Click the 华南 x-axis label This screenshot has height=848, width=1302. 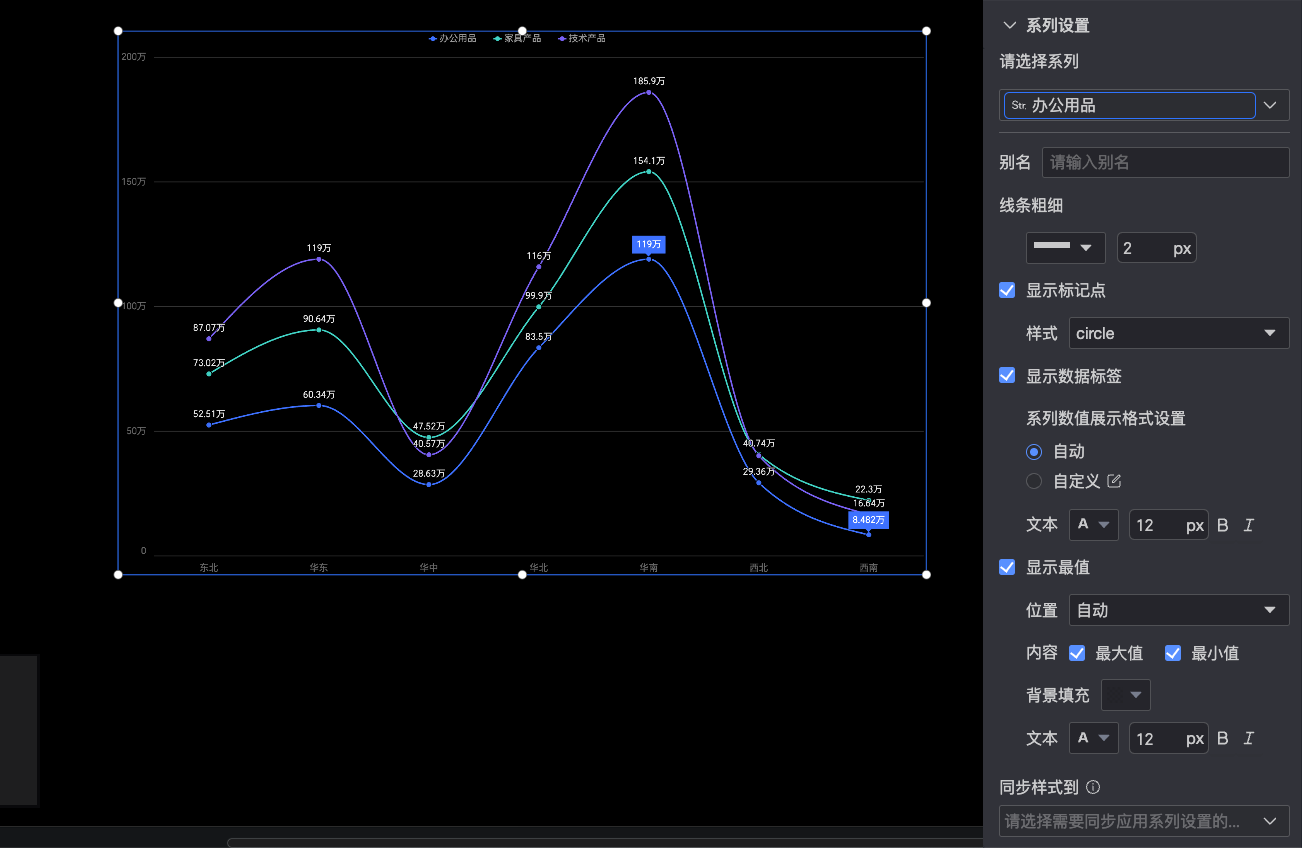click(x=649, y=567)
